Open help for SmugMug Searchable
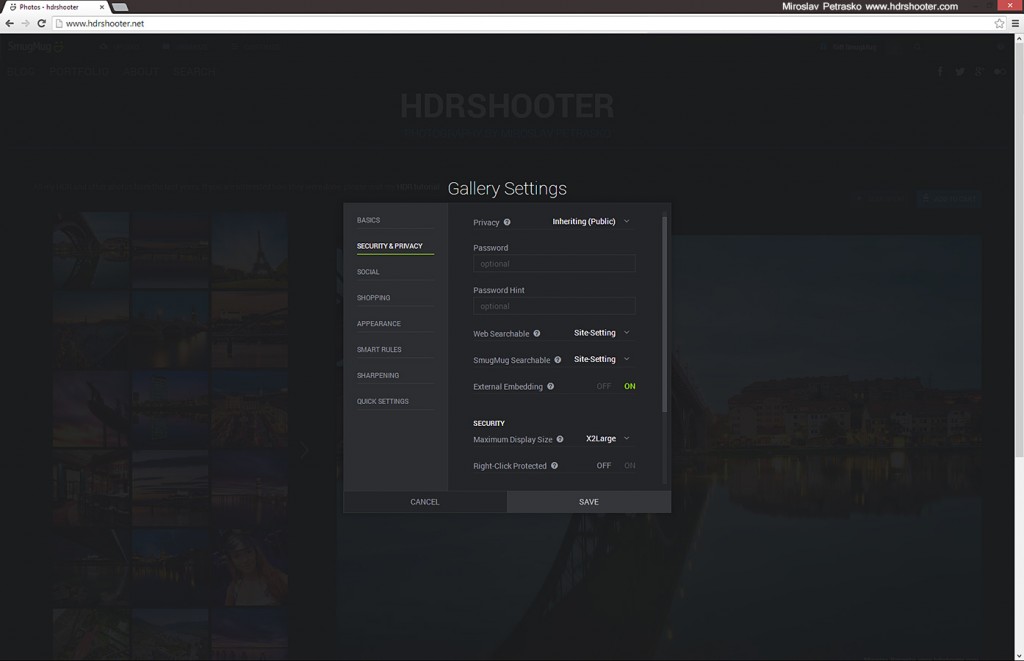 point(558,360)
